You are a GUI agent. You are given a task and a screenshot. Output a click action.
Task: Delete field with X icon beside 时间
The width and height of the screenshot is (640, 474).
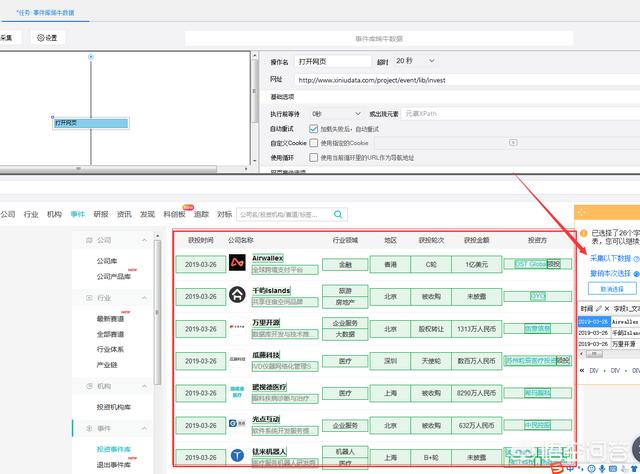[607, 309]
